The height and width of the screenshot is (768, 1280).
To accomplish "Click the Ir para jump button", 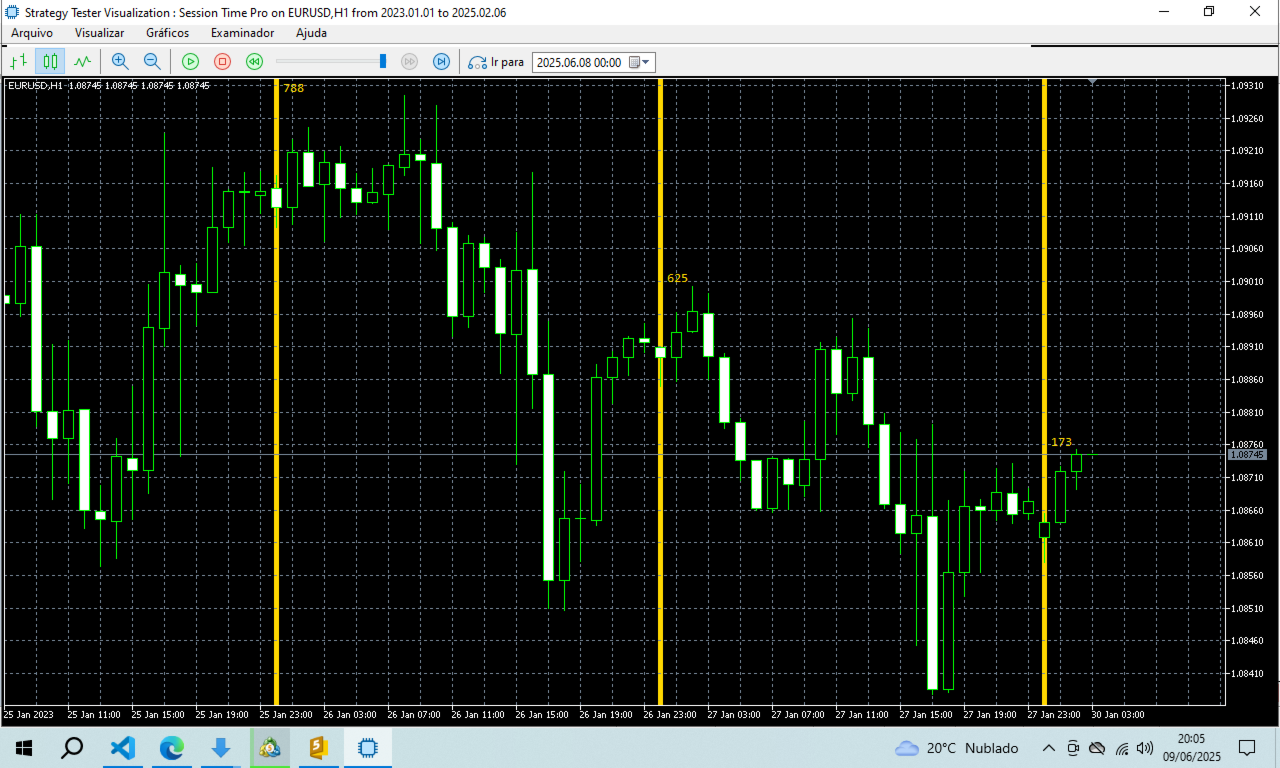I will 496,61.
